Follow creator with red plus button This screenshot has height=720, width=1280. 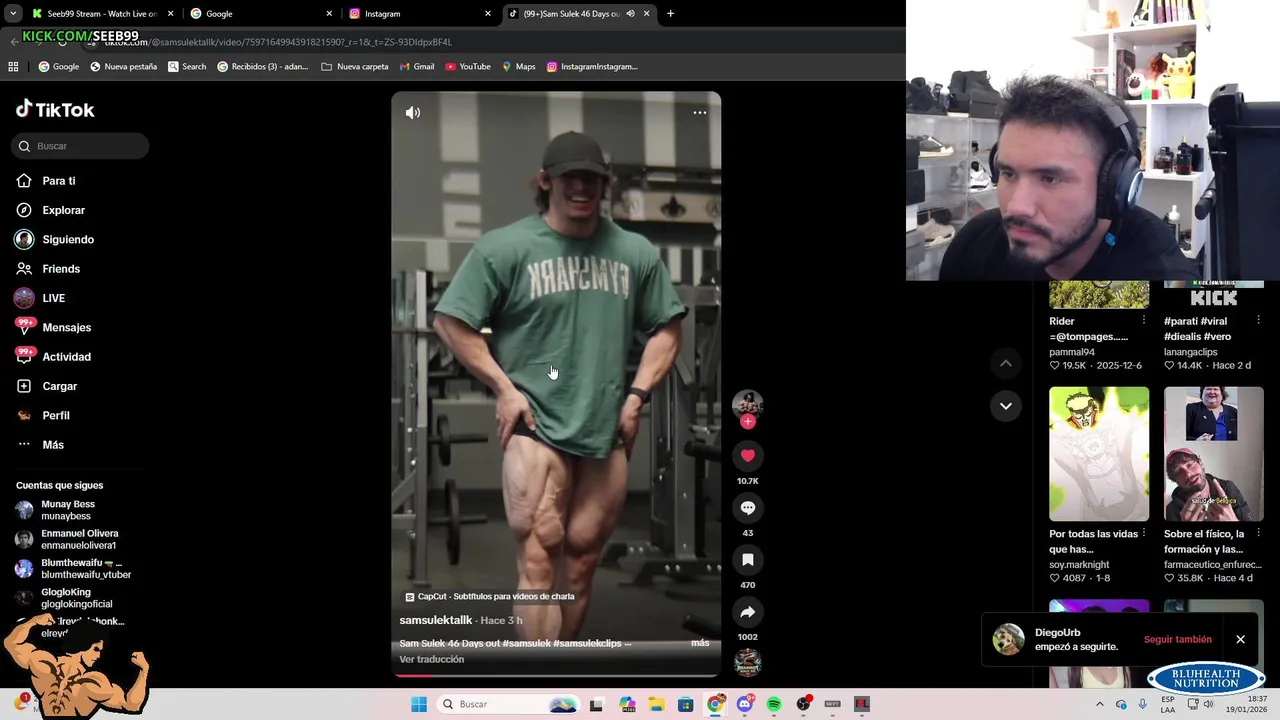pos(748,422)
